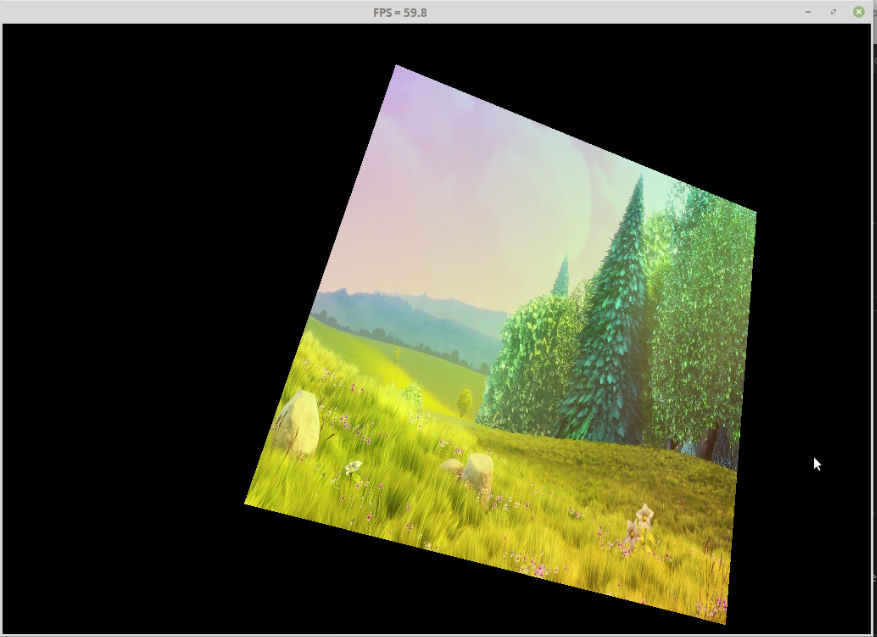This screenshot has height=637, width=877.
Task: Click the 'FPS = 59.8' title text
Action: (400, 12)
